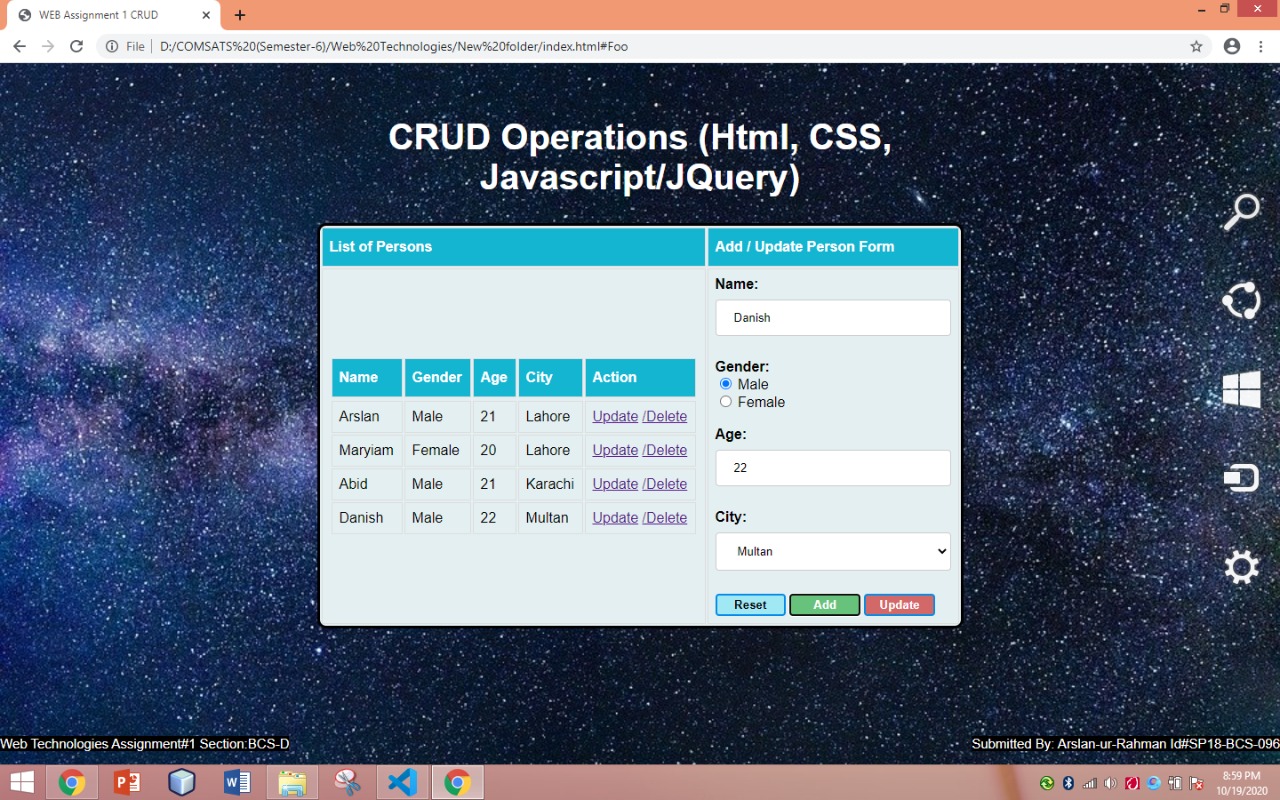Click the green Add button

click(825, 605)
